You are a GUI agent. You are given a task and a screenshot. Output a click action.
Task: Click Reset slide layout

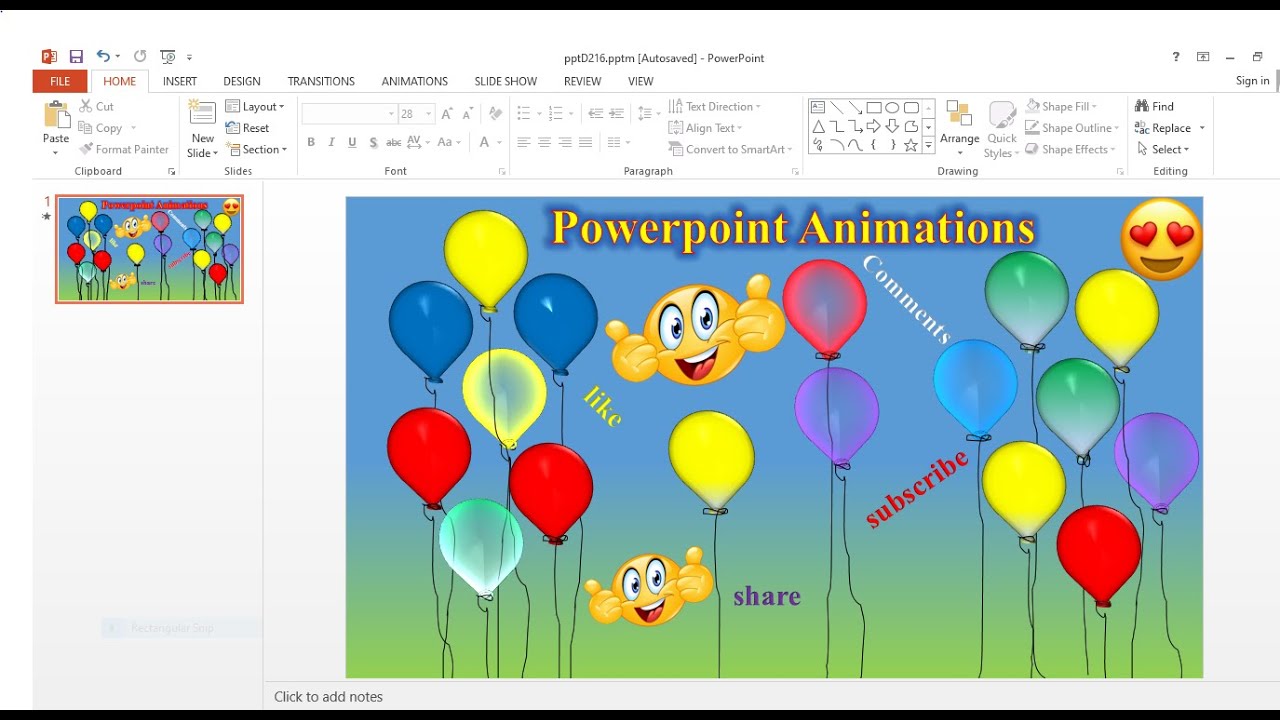tap(247, 128)
